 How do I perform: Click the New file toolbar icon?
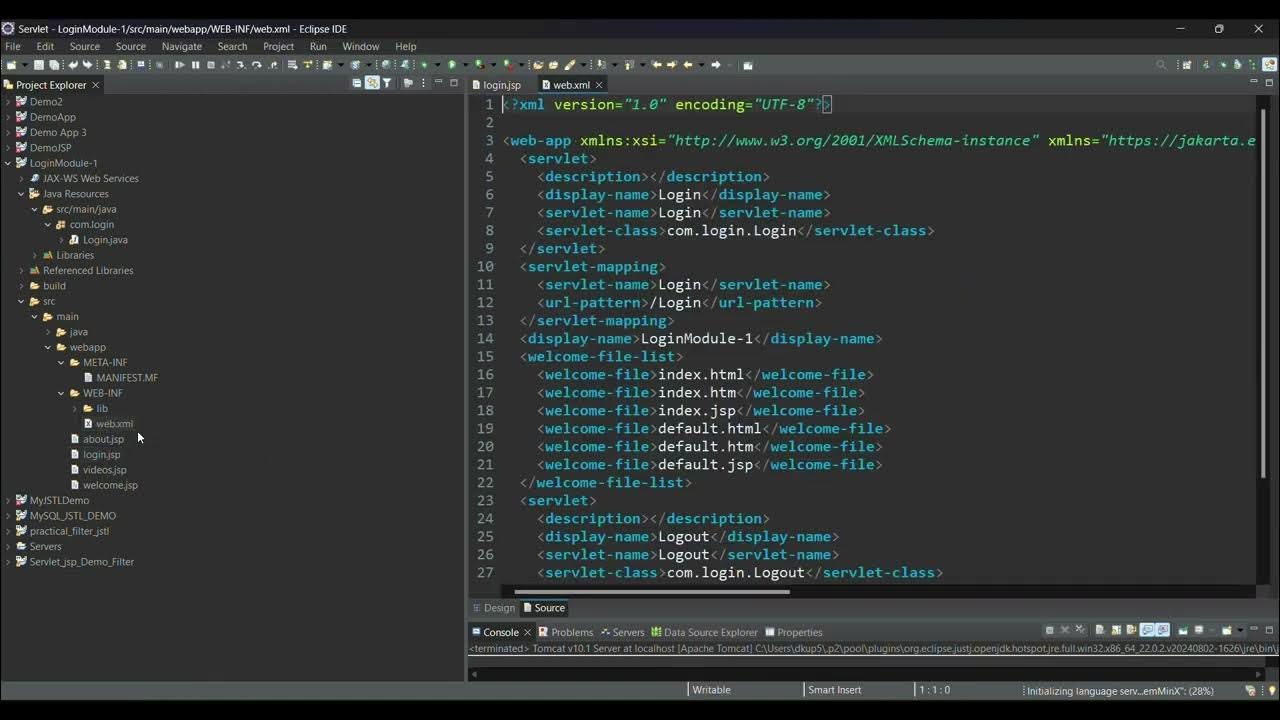(x=11, y=65)
